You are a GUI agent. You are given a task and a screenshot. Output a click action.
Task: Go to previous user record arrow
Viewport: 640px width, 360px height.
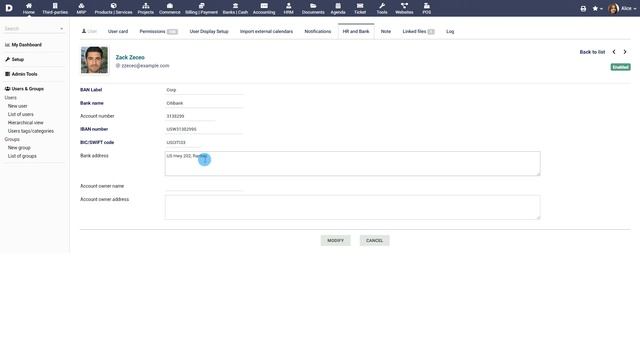pos(614,52)
